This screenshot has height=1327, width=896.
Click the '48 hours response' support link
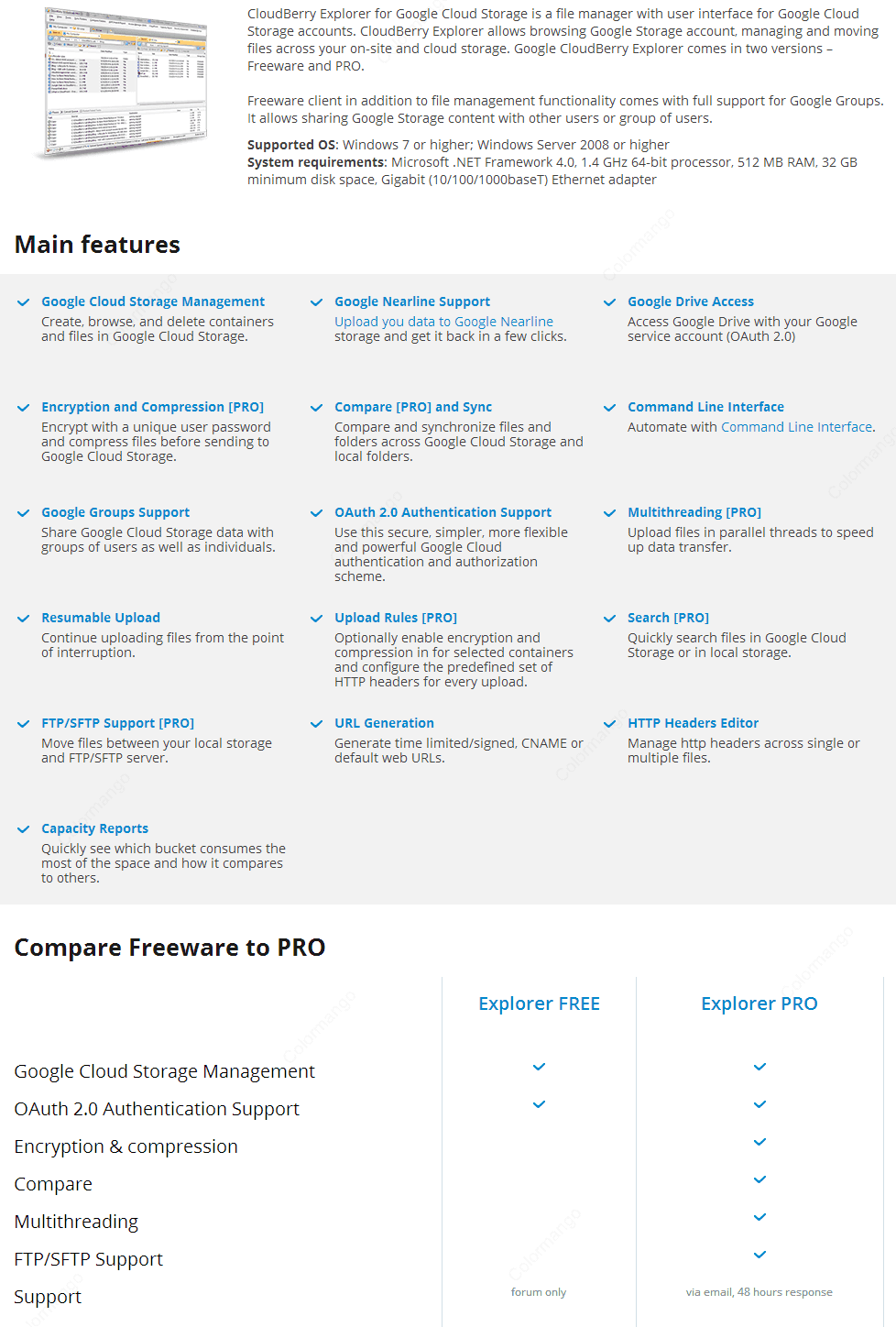[785, 1292]
